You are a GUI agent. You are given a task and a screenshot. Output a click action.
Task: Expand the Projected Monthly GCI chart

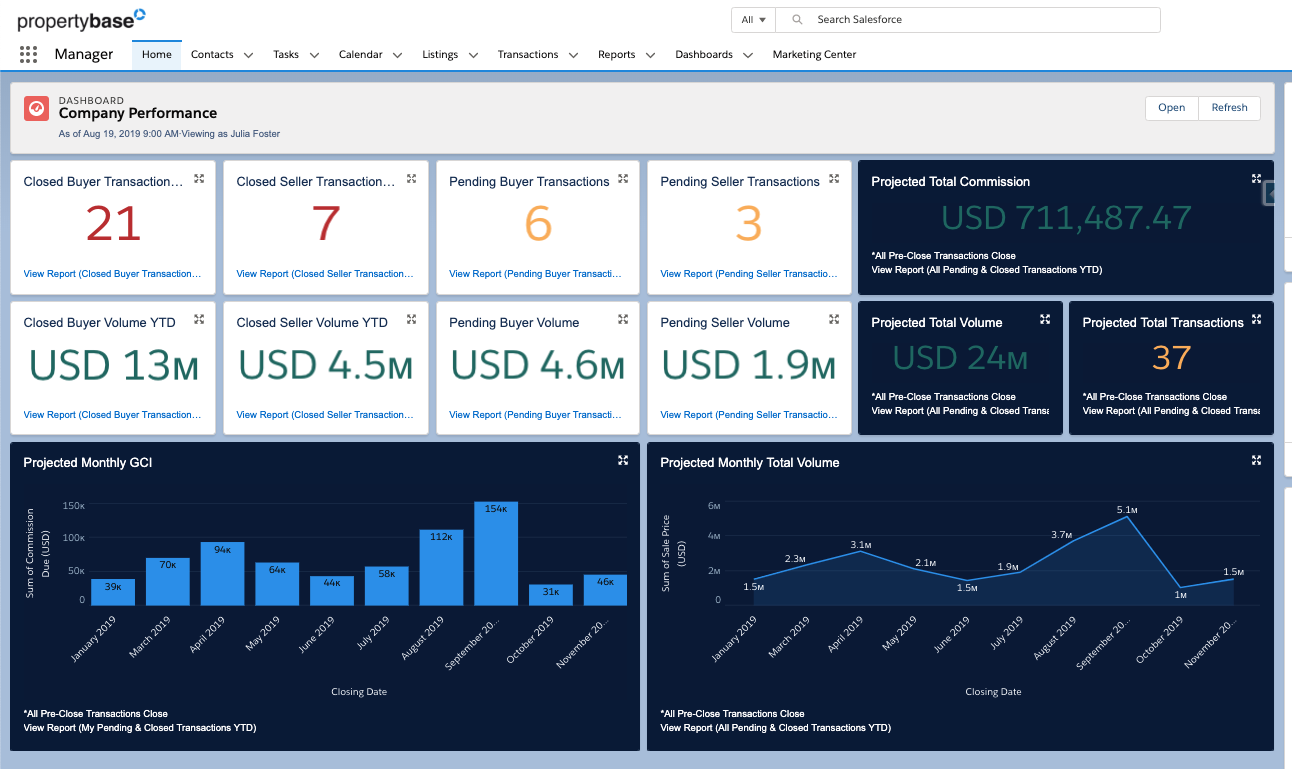click(622, 460)
